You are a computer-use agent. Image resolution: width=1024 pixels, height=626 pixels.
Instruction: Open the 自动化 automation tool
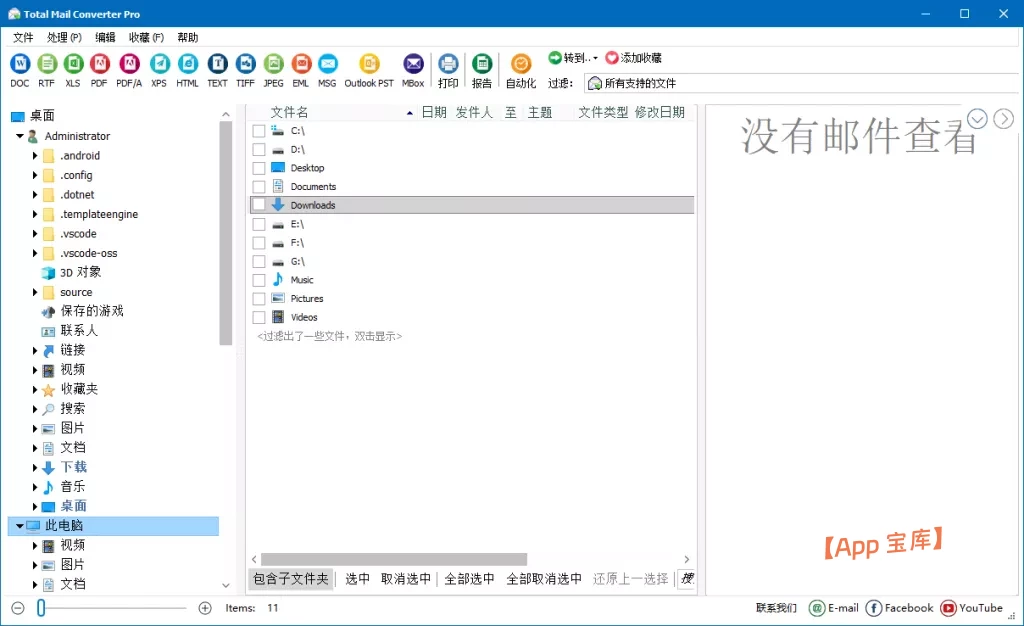pyautogui.click(x=520, y=70)
